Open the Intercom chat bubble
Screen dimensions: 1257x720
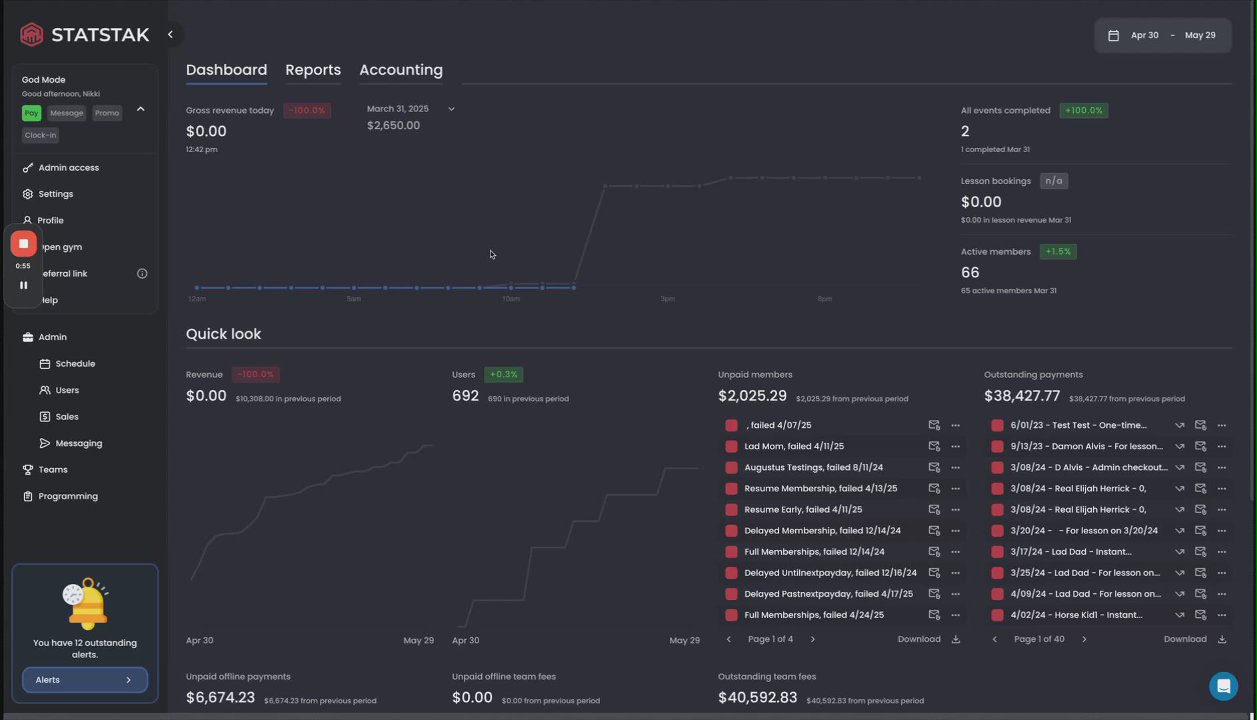[1223, 686]
